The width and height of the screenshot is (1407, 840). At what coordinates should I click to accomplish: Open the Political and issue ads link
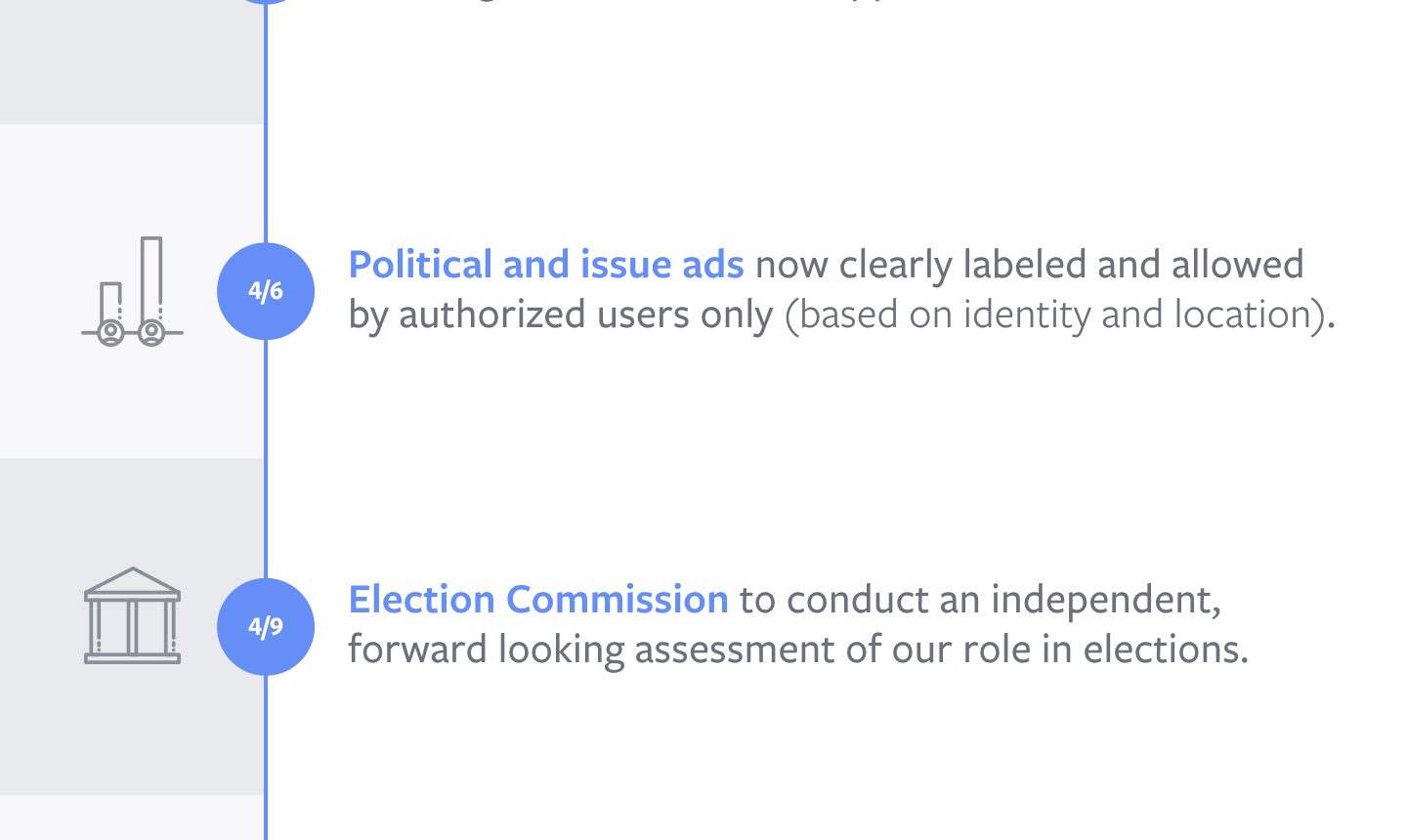pos(546,265)
